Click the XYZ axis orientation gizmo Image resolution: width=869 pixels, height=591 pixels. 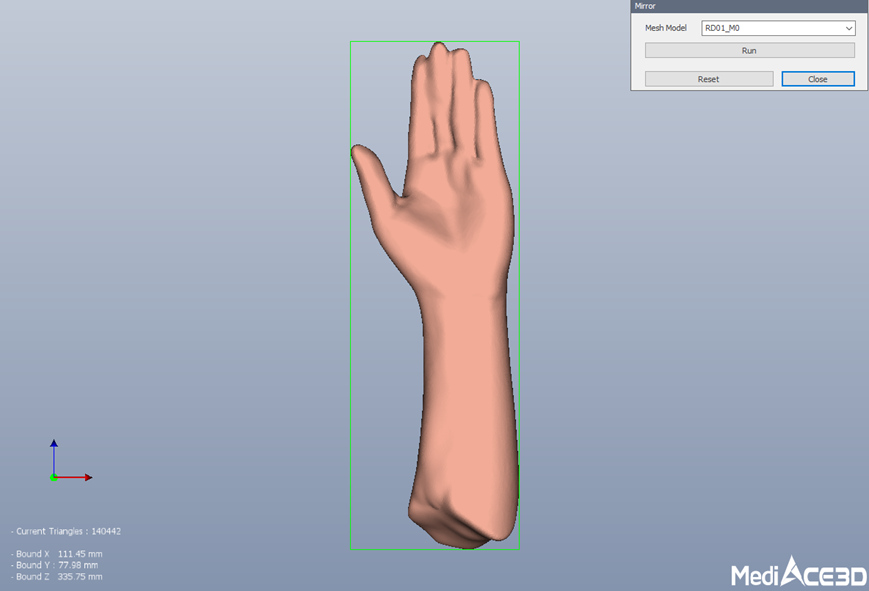[70, 461]
